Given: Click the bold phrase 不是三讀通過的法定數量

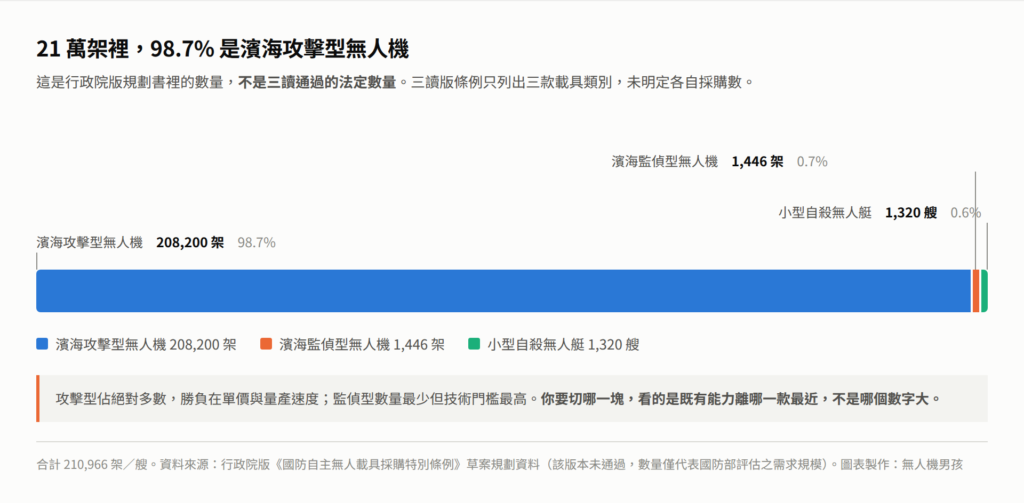Looking at the screenshot, I should [317, 84].
